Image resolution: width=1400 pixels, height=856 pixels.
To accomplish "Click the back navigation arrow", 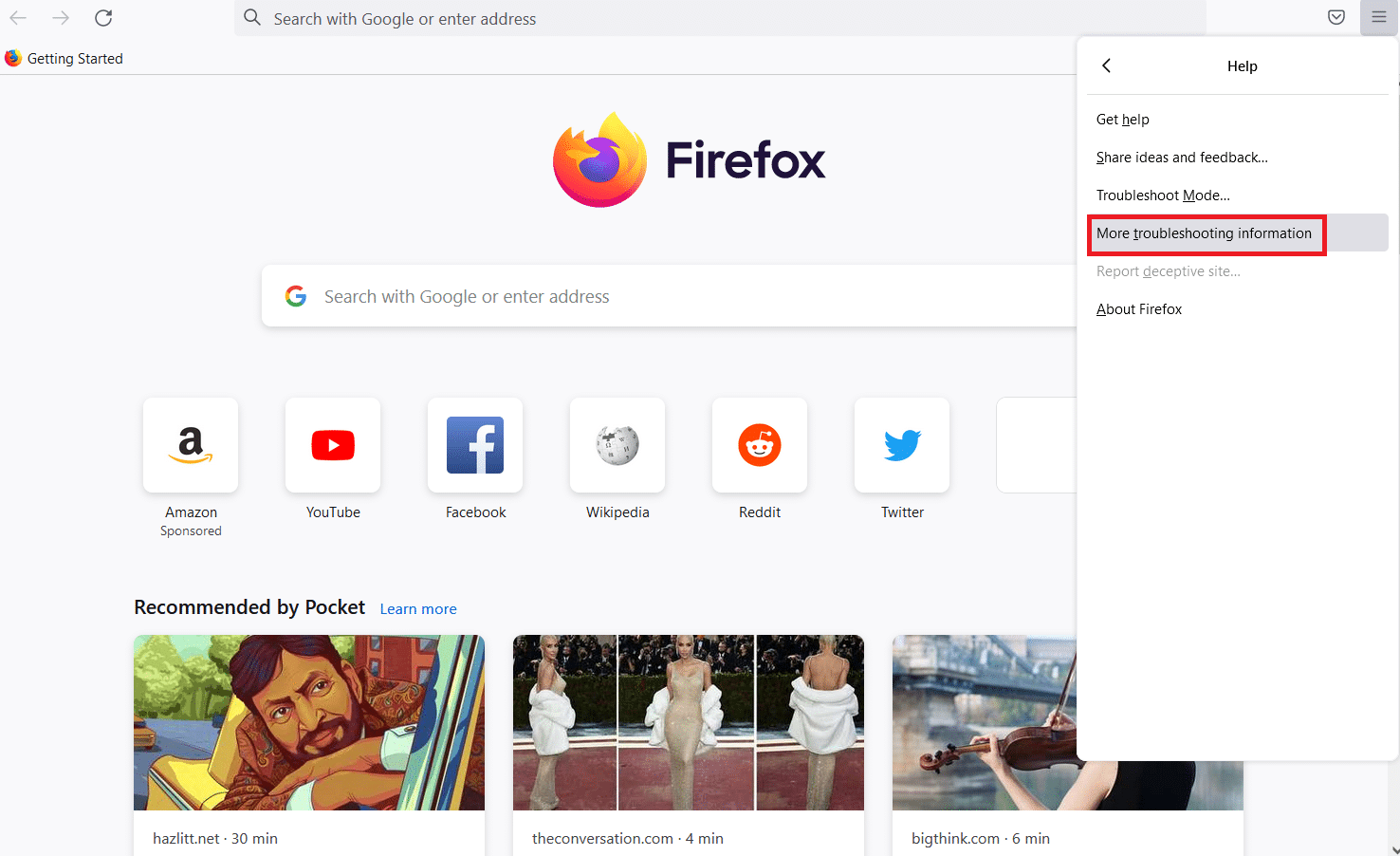I will click(x=18, y=18).
